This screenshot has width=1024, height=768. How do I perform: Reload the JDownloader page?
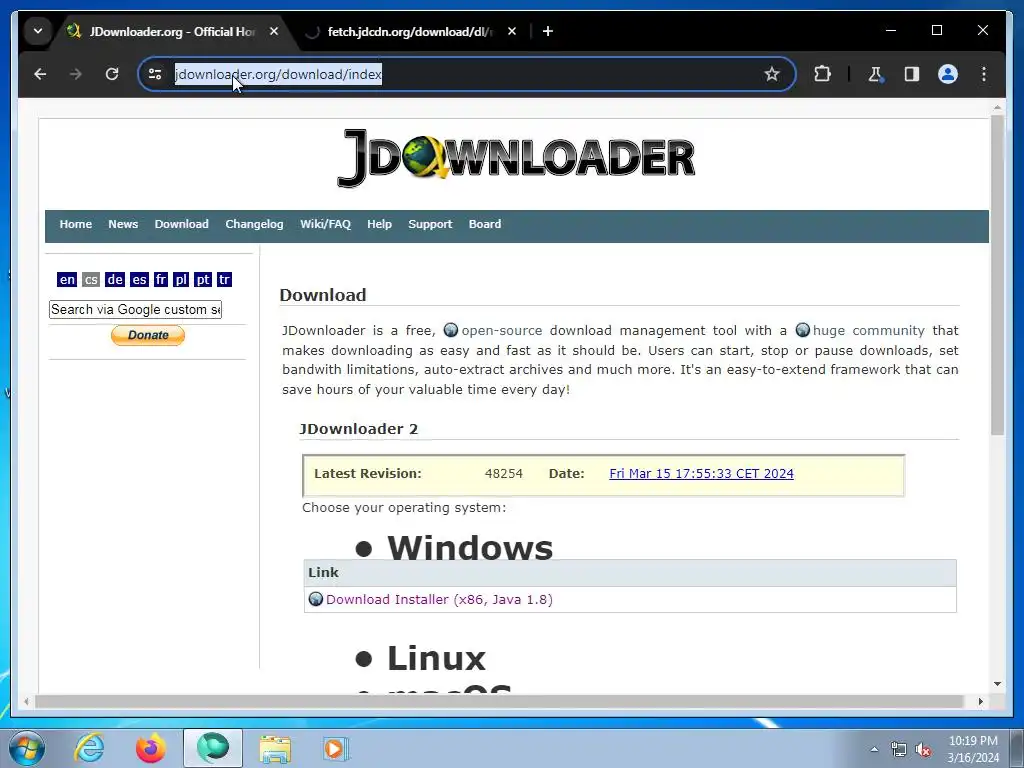pos(112,74)
